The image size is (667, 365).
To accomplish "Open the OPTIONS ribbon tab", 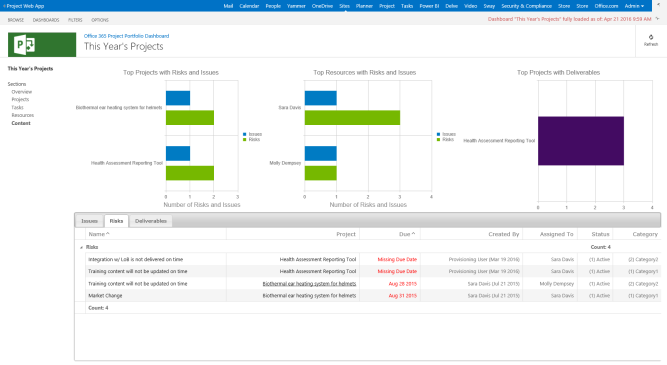I will coord(100,20).
